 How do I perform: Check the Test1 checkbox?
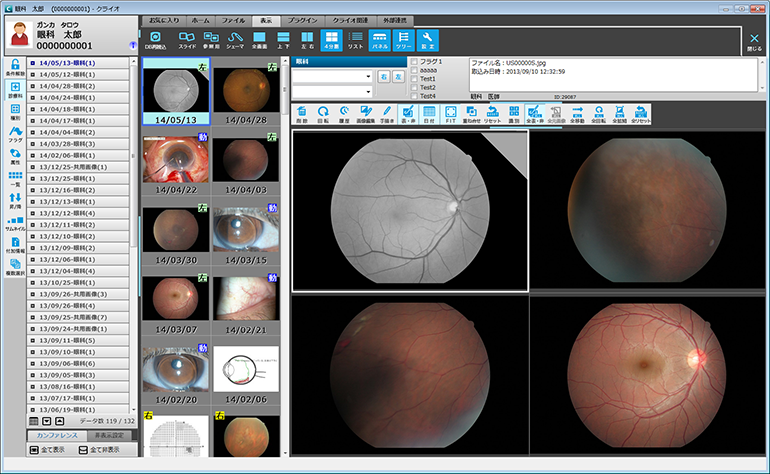(414, 79)
